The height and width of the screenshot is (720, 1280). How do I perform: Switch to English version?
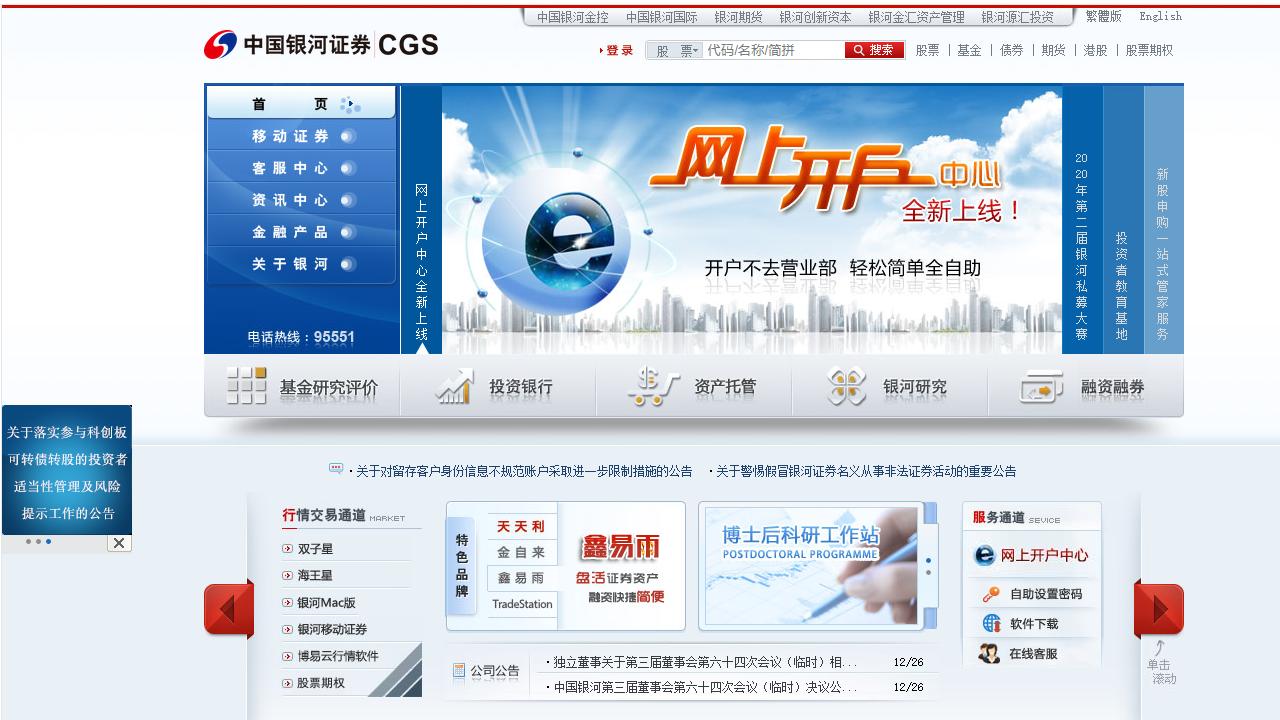(x=1160, y=16)
